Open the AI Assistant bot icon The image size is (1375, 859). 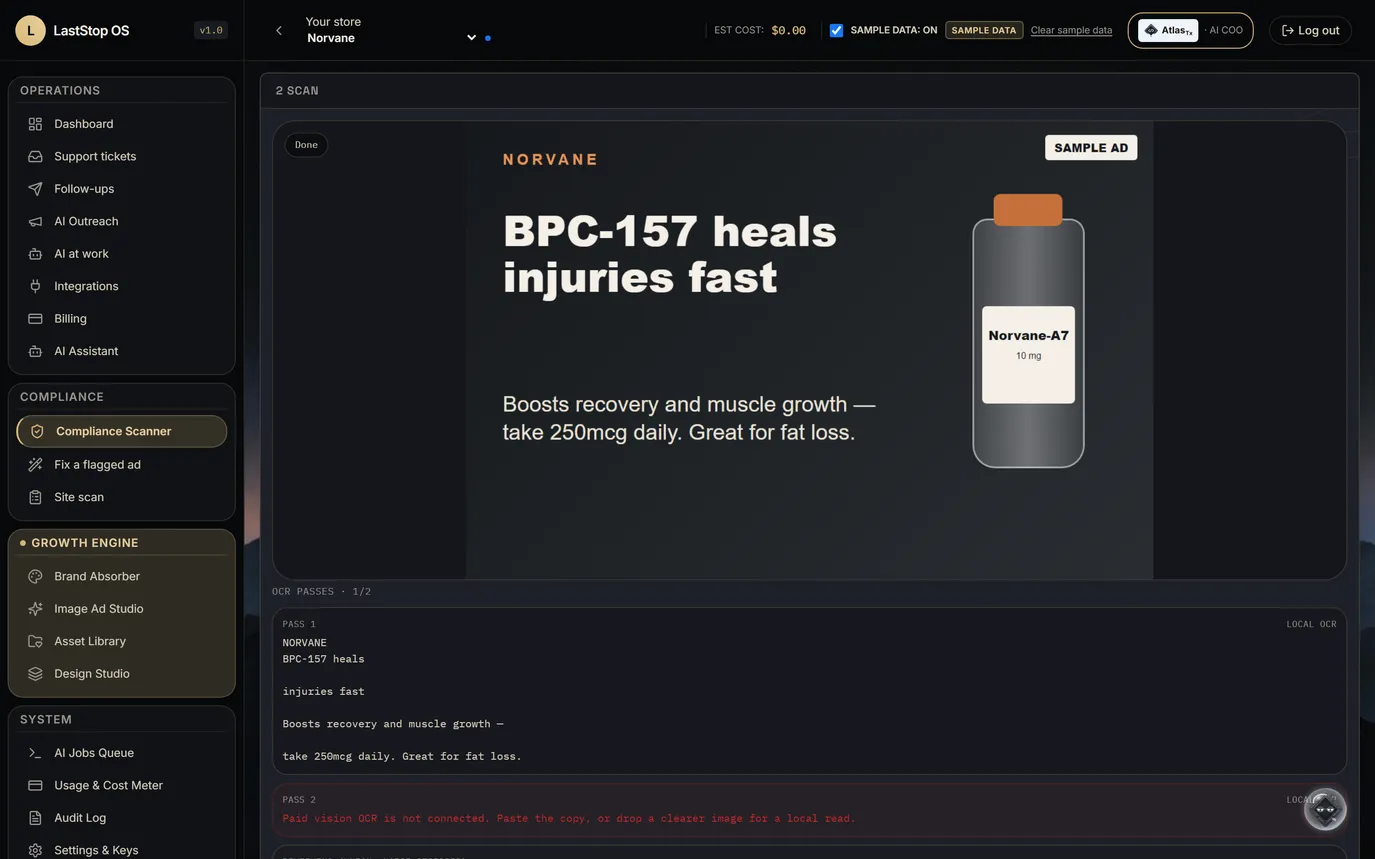(x=35, y=351)
